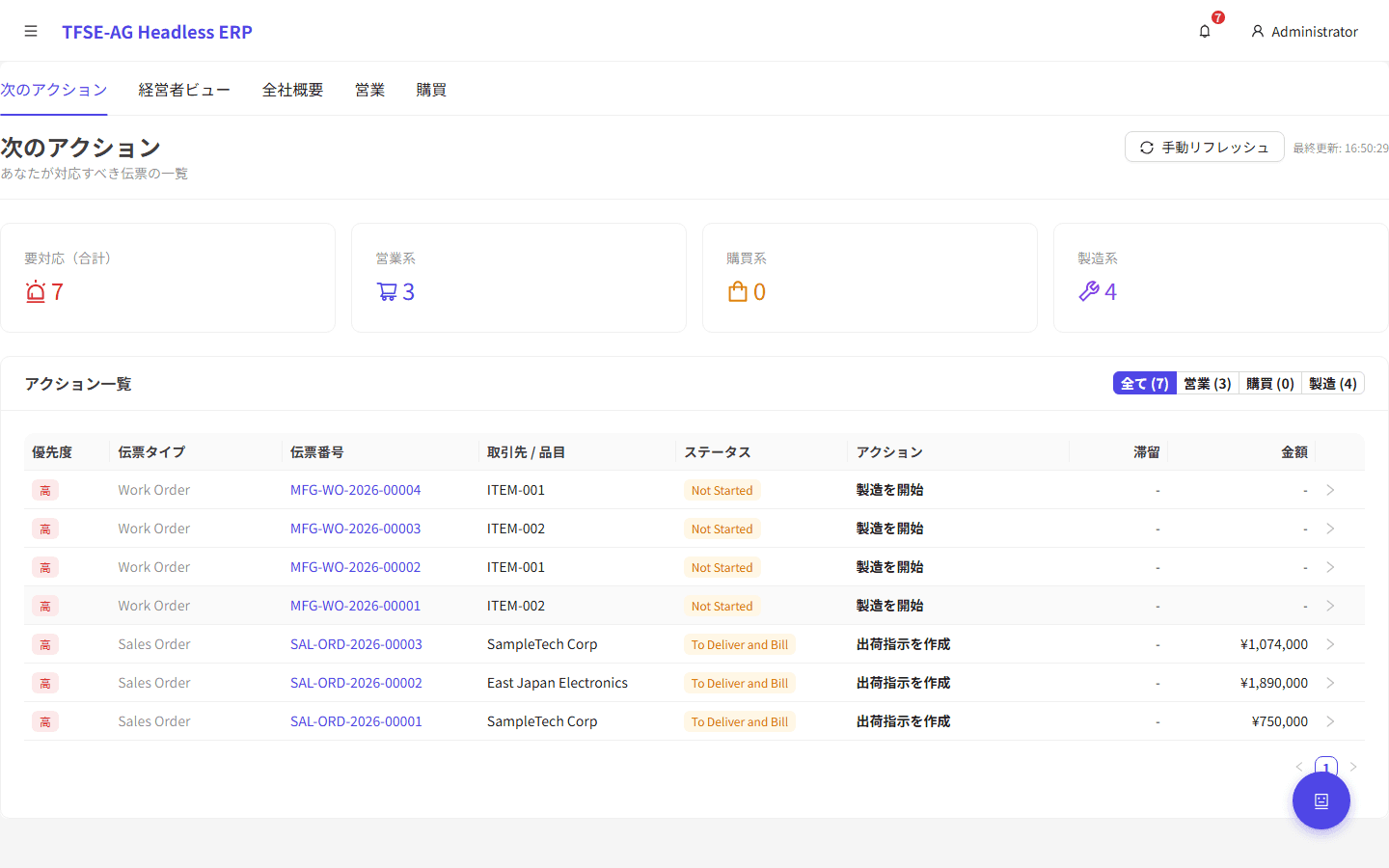Expand the SAL-ORD-2026-00003 row arrow
Image resolution: width=1389 pixels, height=868 pixels.
[x=1330, y=644]
